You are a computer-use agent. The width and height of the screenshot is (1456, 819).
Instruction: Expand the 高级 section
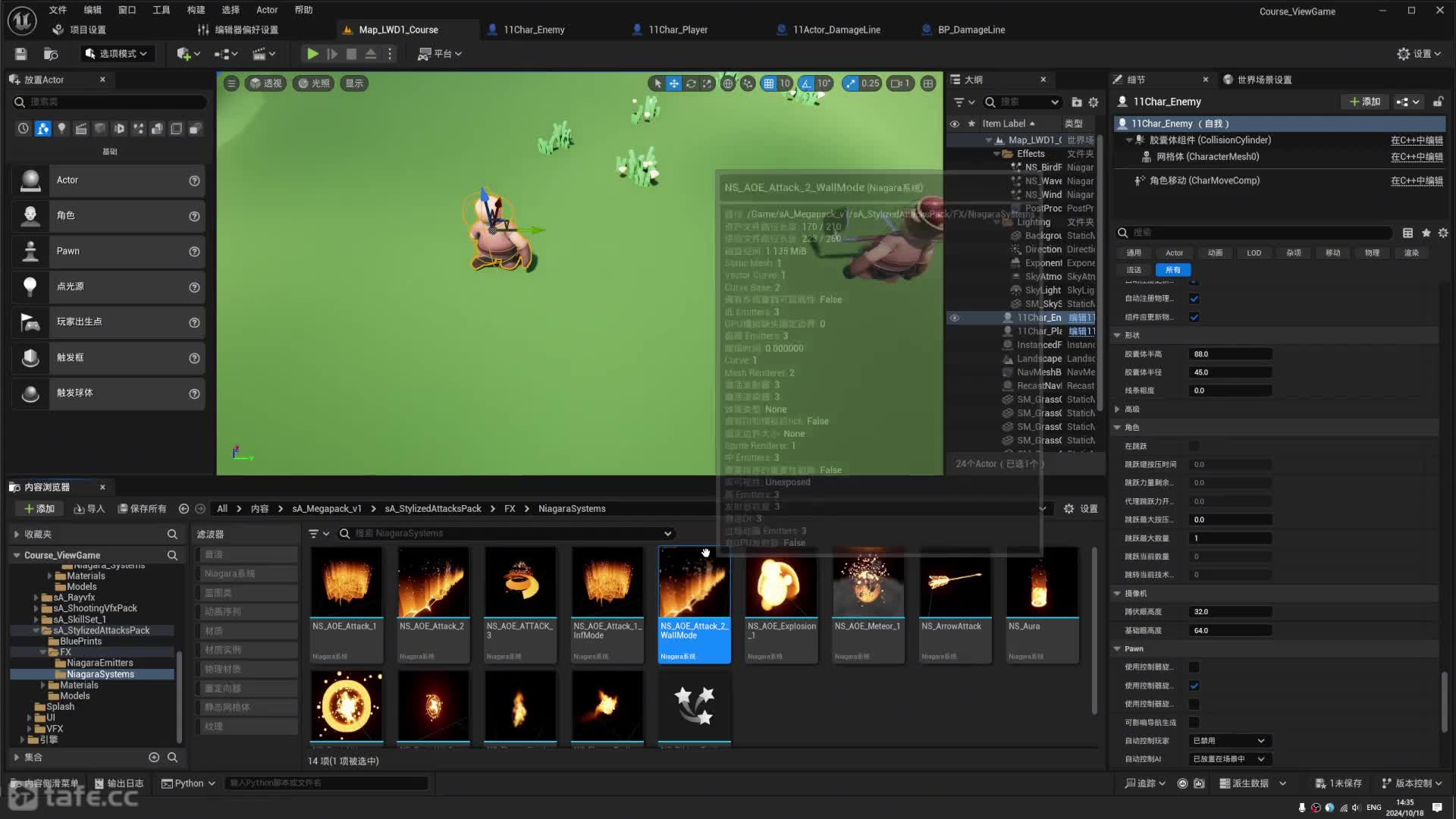tap(1117, 409)
